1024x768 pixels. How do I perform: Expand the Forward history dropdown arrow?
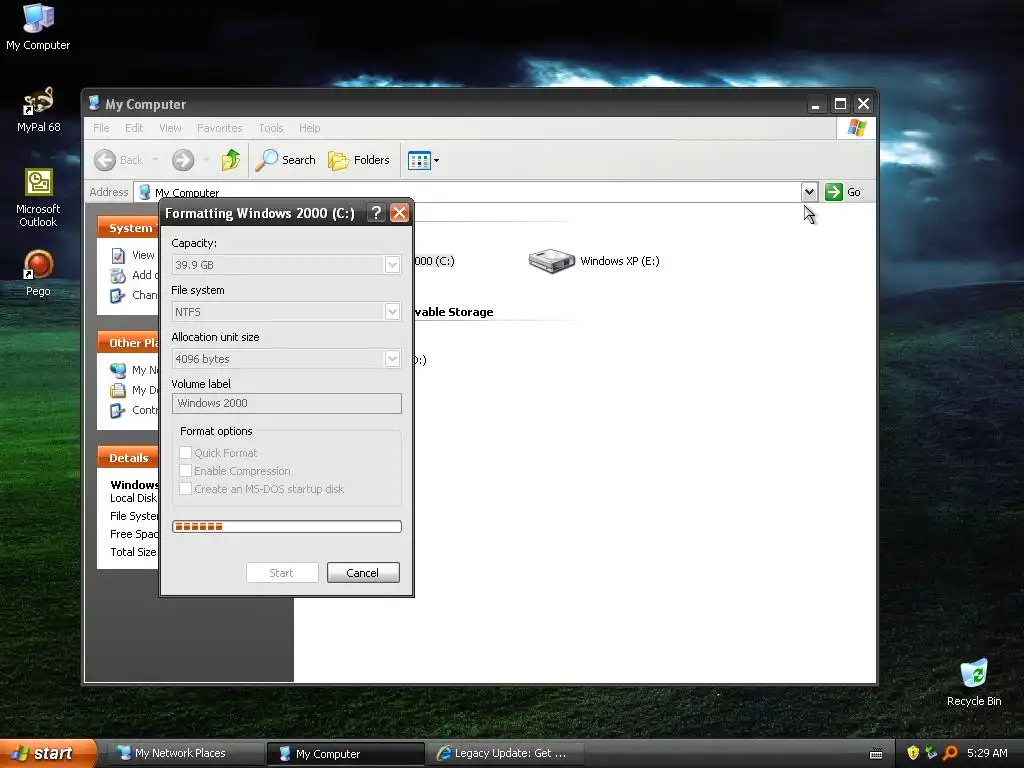pos(206,160)
